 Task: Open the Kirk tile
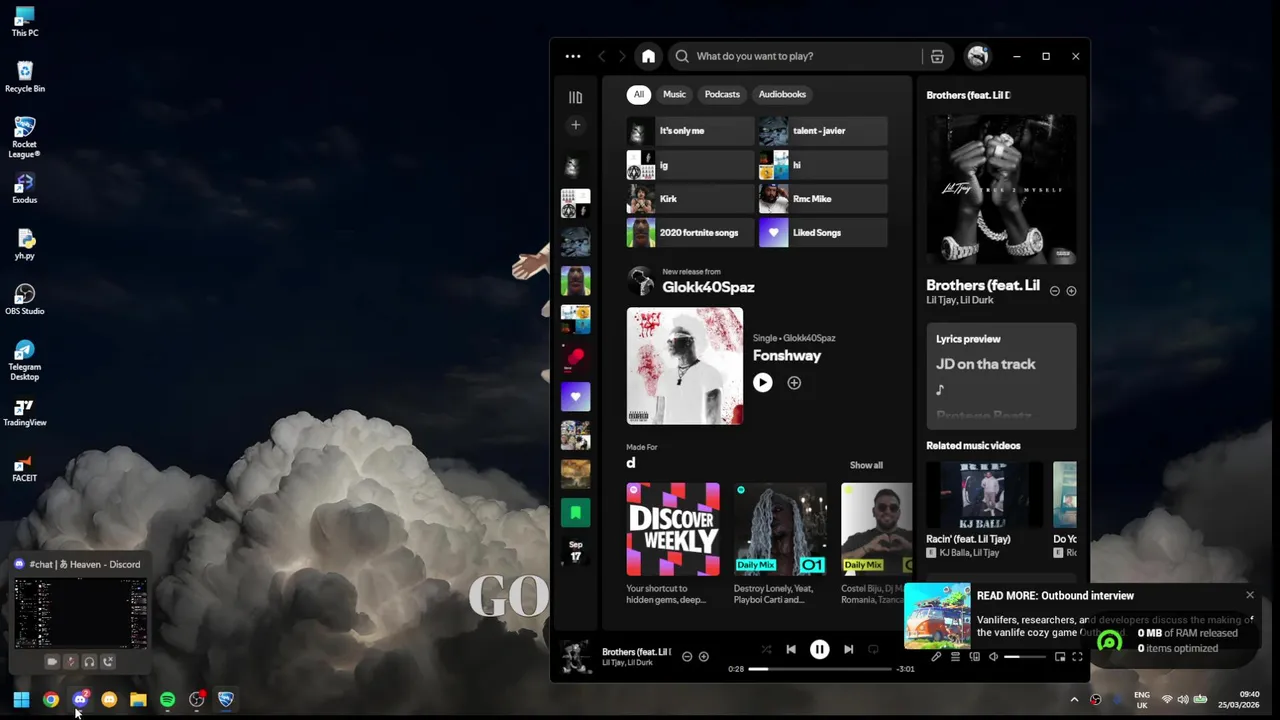pyautogui.click(x=690, y=199)
